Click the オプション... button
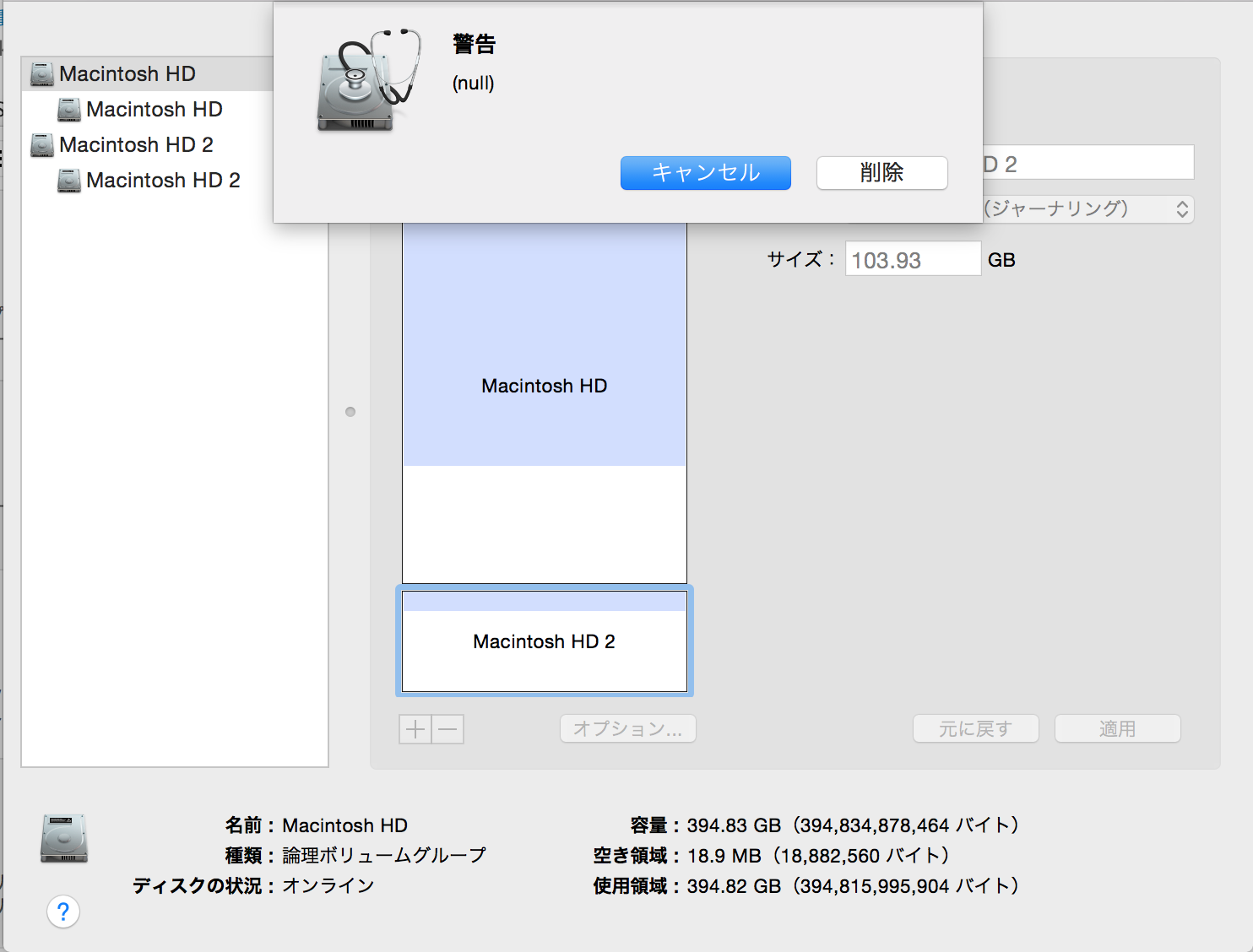 [628, 729]
